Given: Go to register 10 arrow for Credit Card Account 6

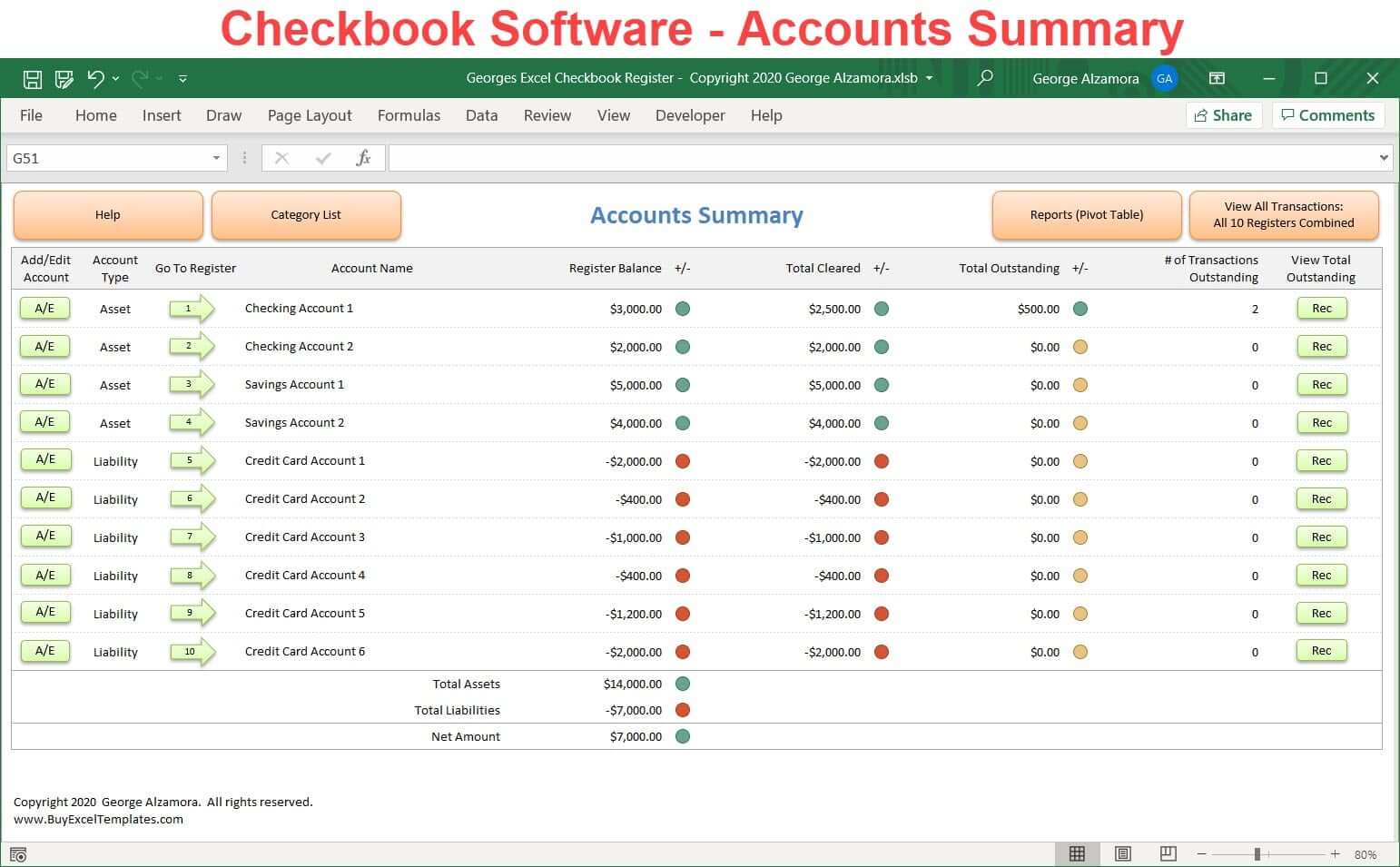Looking at the screenshot, I should pyautogui.click(x=192, y=652).
